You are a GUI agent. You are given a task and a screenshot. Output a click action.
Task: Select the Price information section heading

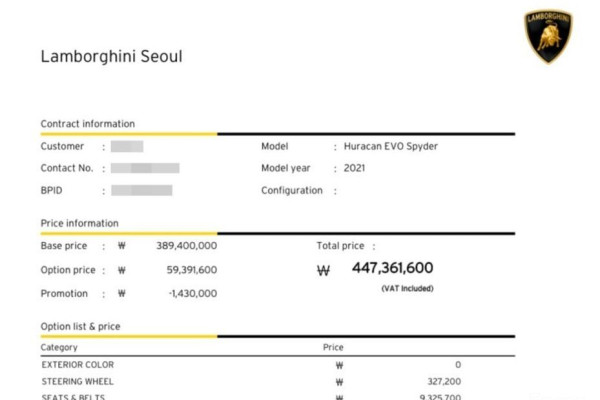(79, 223)
